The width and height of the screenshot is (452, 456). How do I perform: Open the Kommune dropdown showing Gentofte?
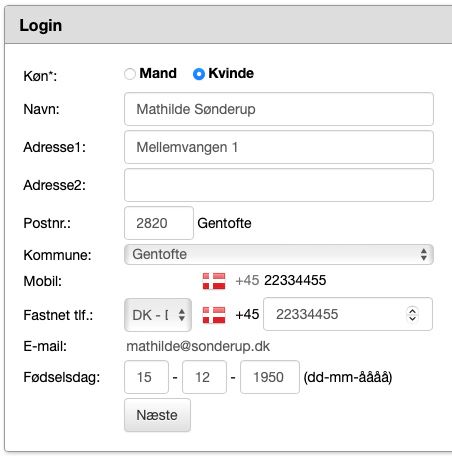(x=279, y=254)
